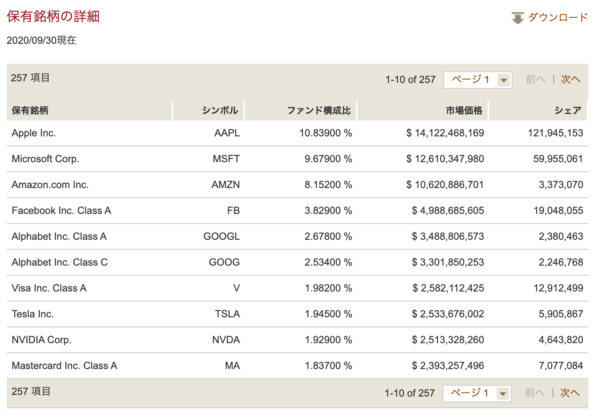Click the 1.94500 % fund ratio
The height and width of the screenshot is (417, 600).
click(328, 314)
